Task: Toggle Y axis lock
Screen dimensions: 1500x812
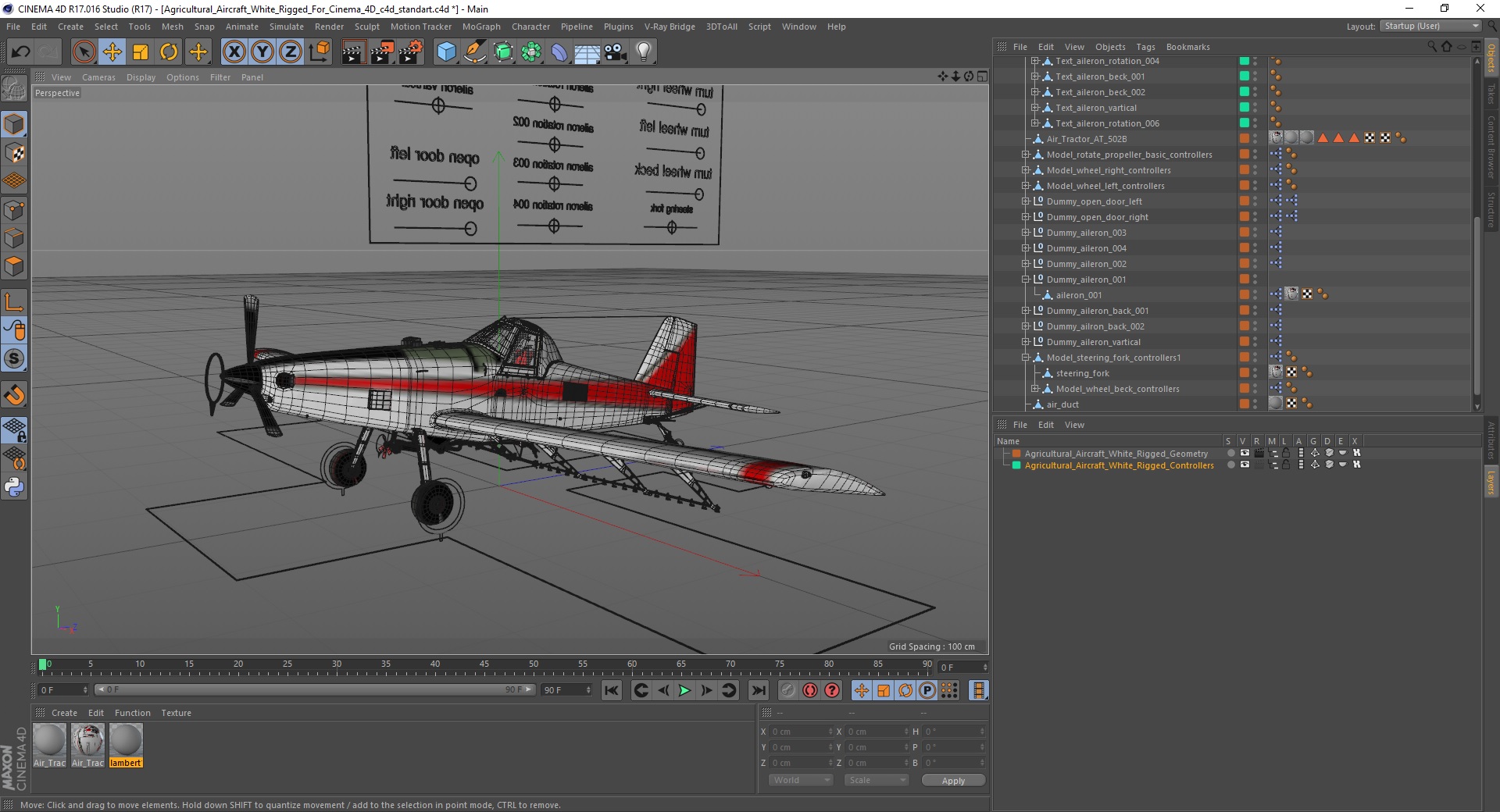Action: coord(262,52)
